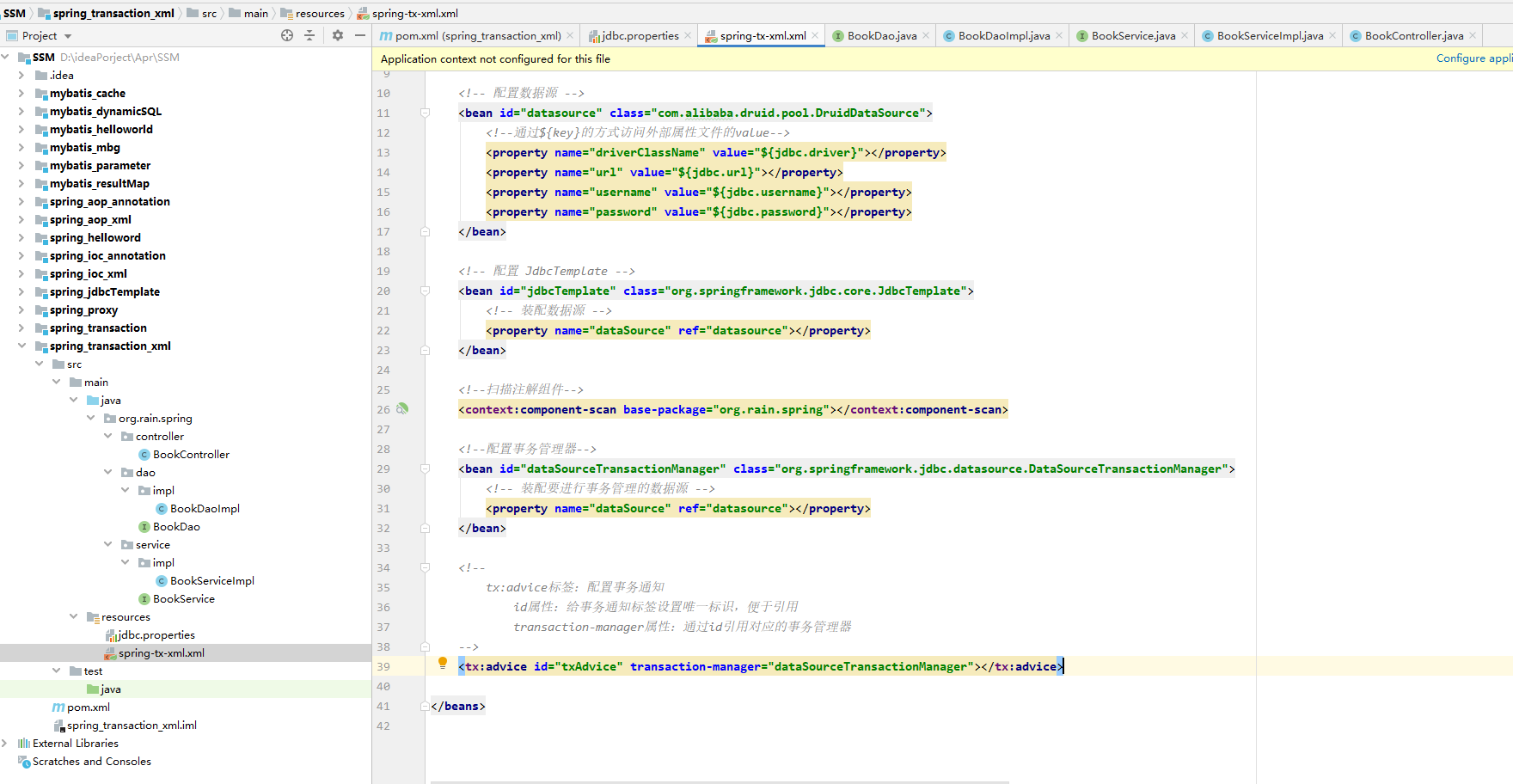Collapse the org.rain.spring package
Screen dimensions: 1513x784
pos(90,418)
